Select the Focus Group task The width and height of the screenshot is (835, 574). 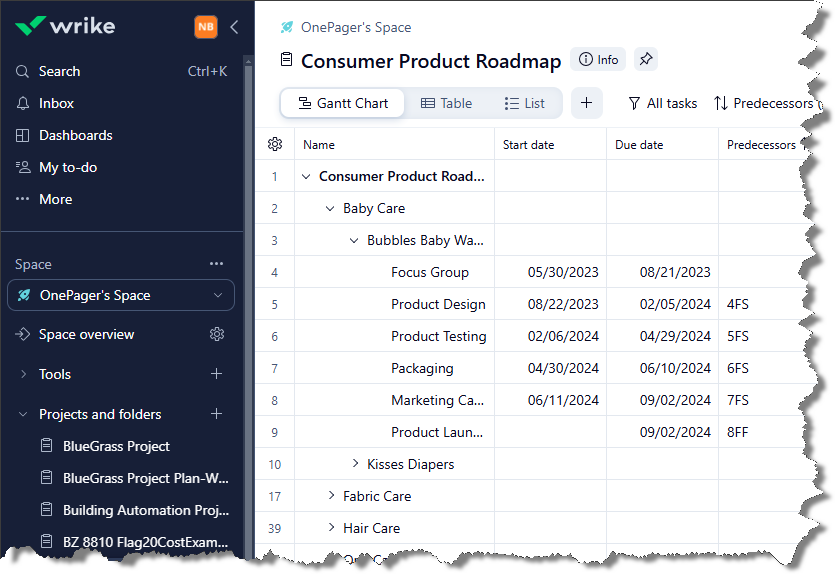[x=430, y=272]
